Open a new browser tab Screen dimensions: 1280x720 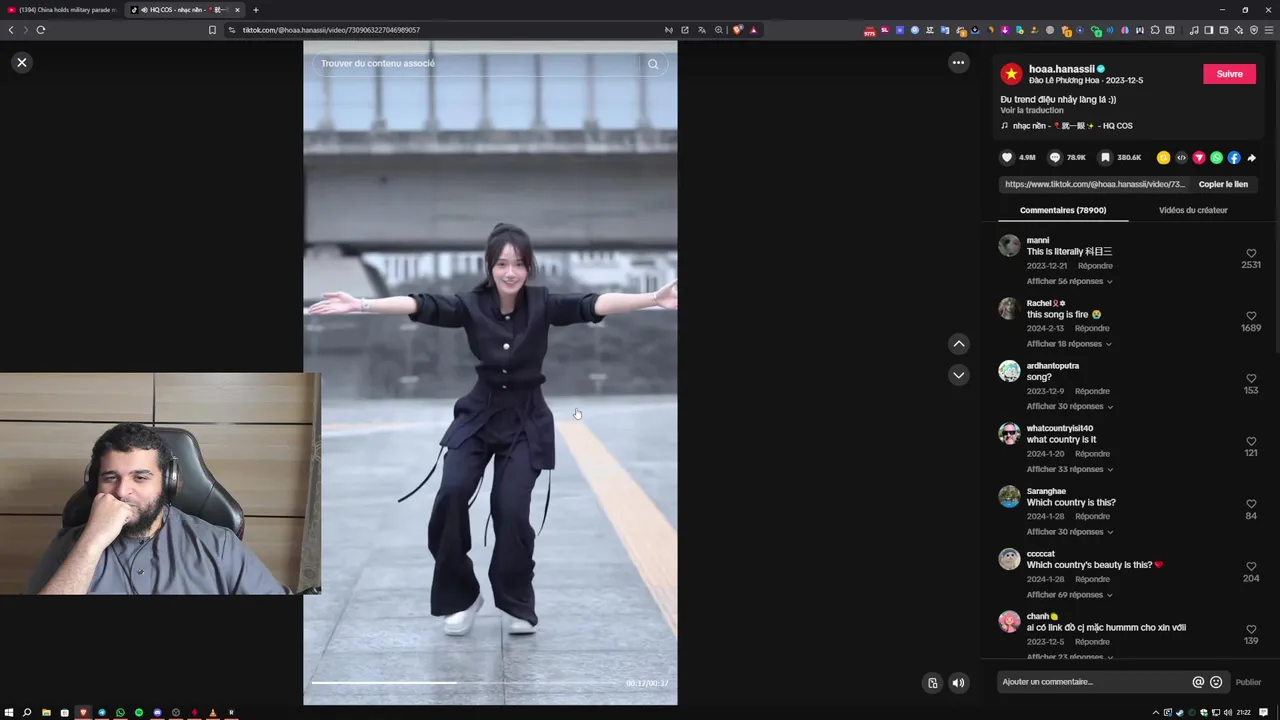click(255, 10)
